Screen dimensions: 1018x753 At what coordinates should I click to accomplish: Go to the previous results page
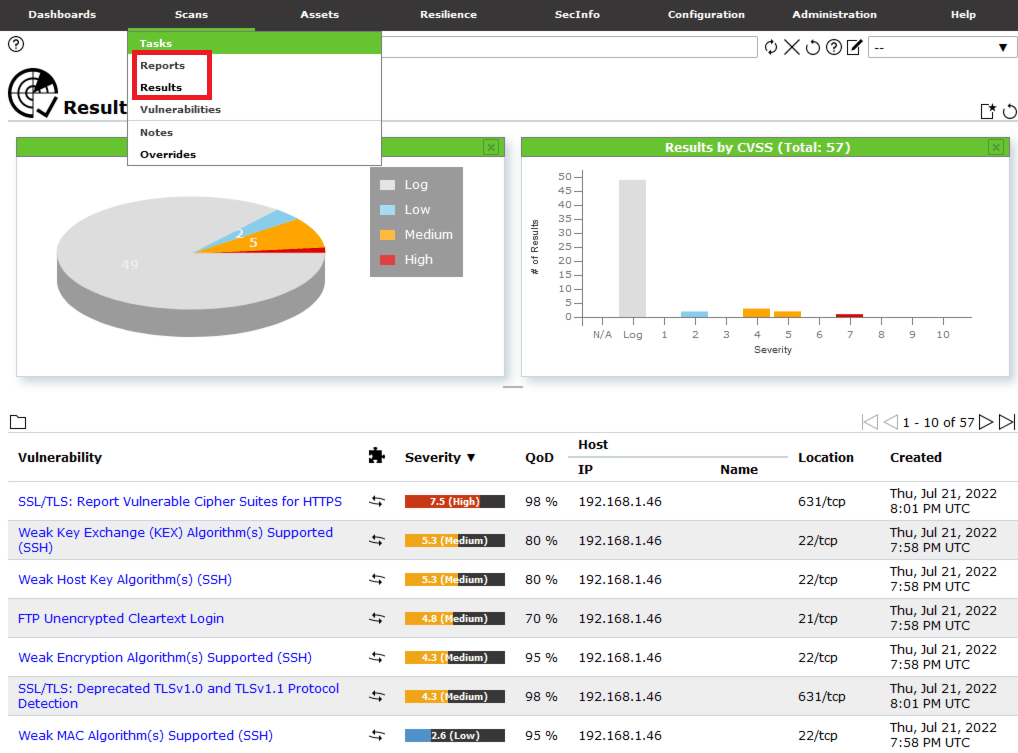[x=891, y=423]
